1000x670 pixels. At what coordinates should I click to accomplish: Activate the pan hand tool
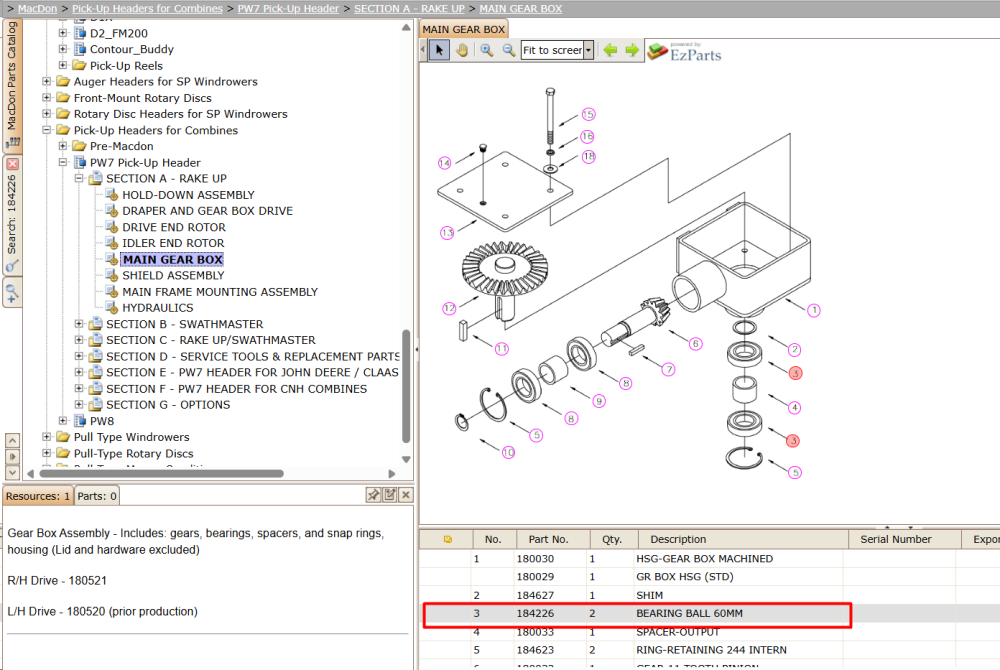pos(462,50)
